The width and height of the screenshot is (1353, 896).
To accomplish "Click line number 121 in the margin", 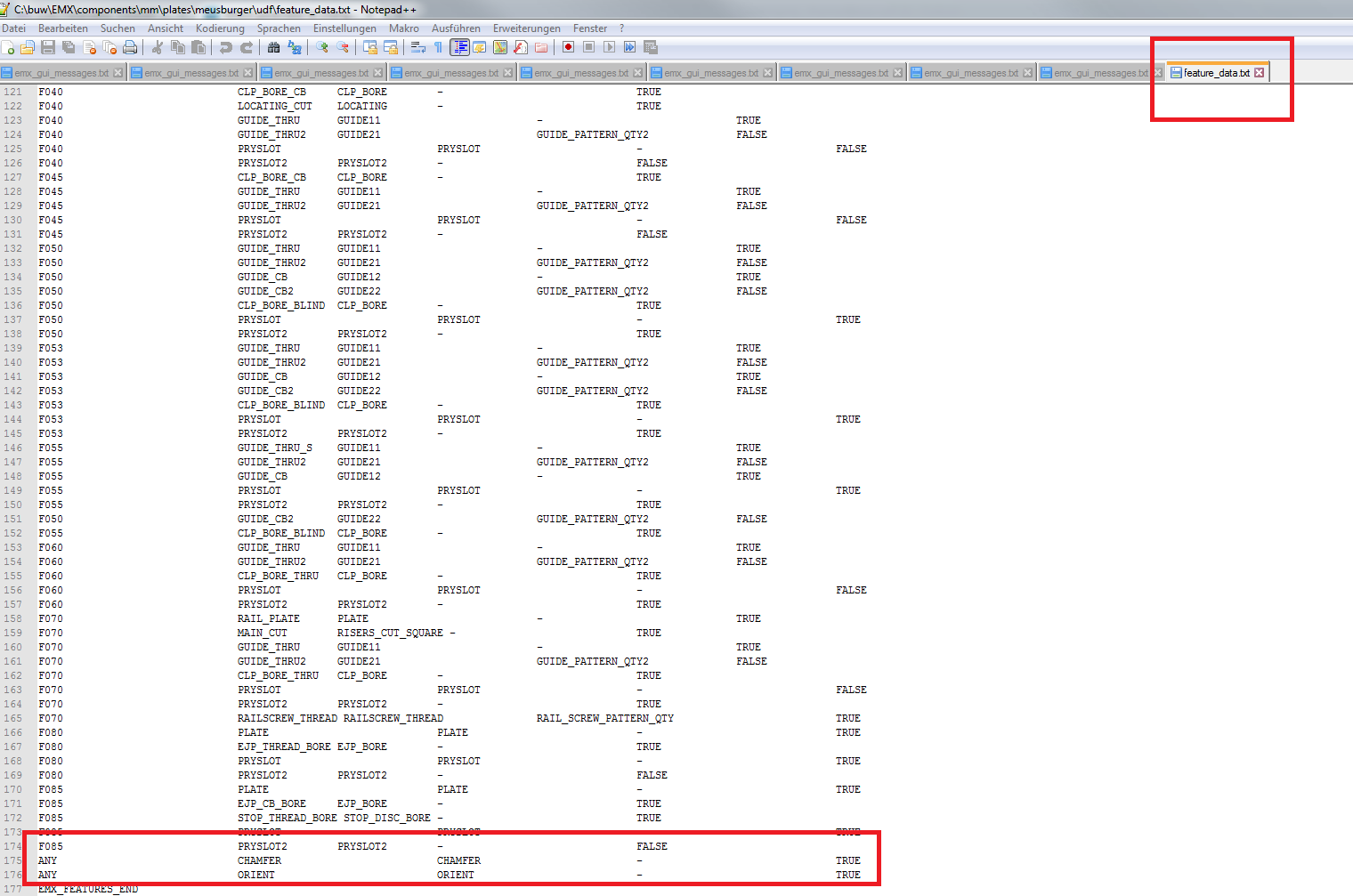I will (12, 92).
